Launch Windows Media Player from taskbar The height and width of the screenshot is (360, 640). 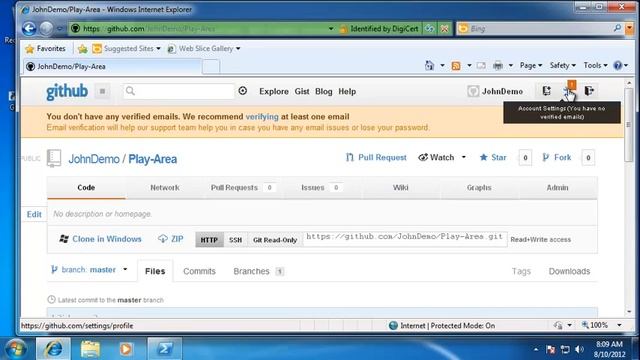coord(126,349)
